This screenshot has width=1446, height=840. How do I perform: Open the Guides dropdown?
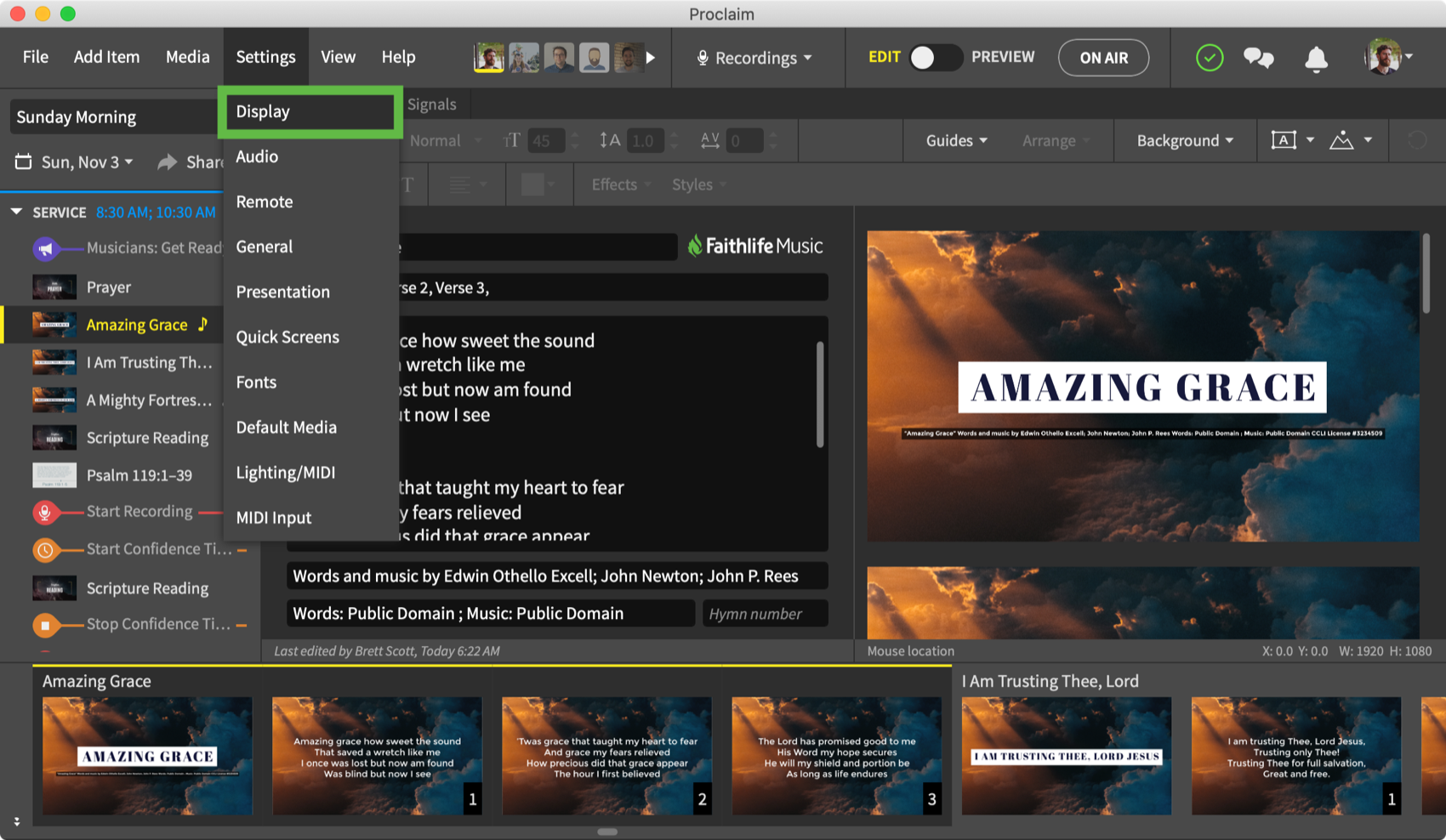point(956,140)
